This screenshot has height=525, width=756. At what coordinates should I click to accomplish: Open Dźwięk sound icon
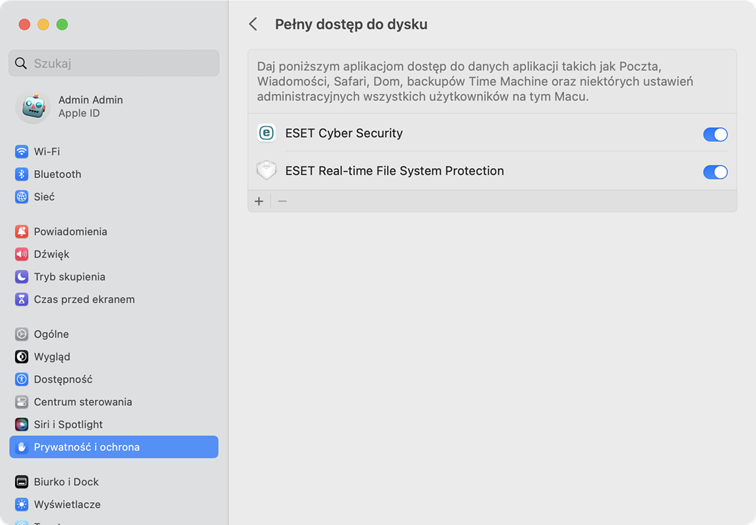tap(22, 254)
